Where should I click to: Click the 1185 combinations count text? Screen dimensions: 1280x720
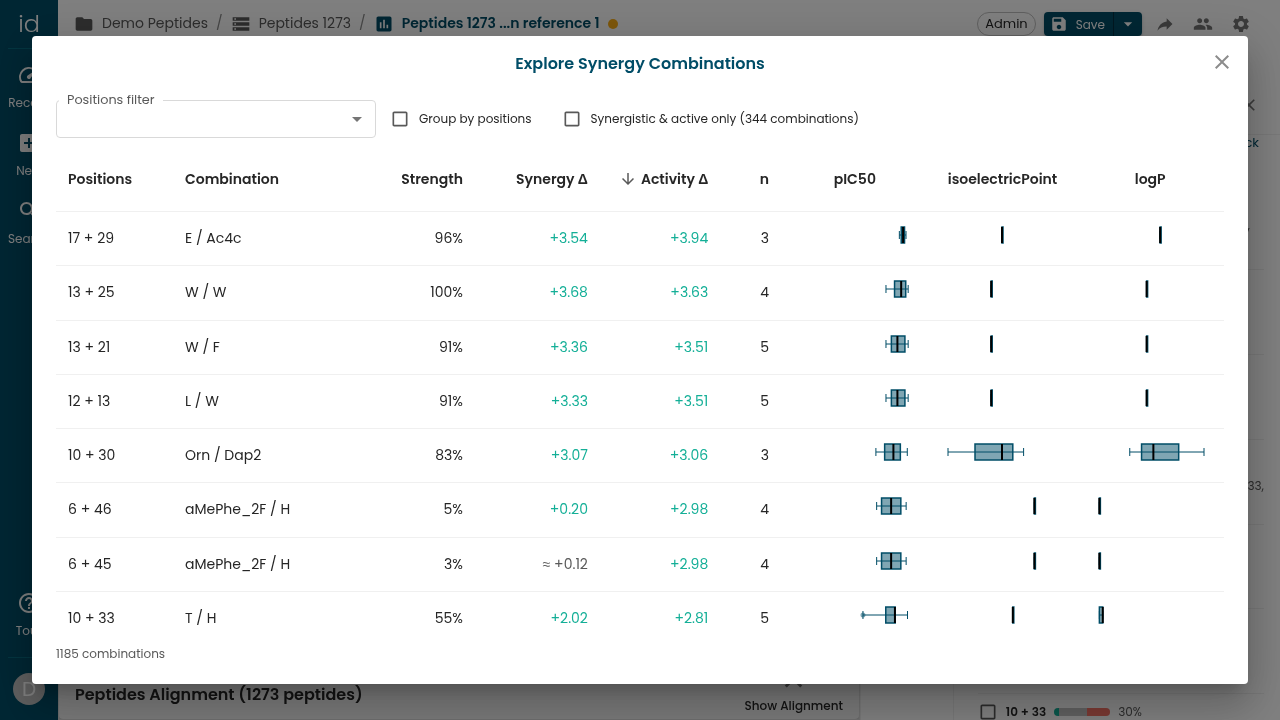[x=110, y=654]
